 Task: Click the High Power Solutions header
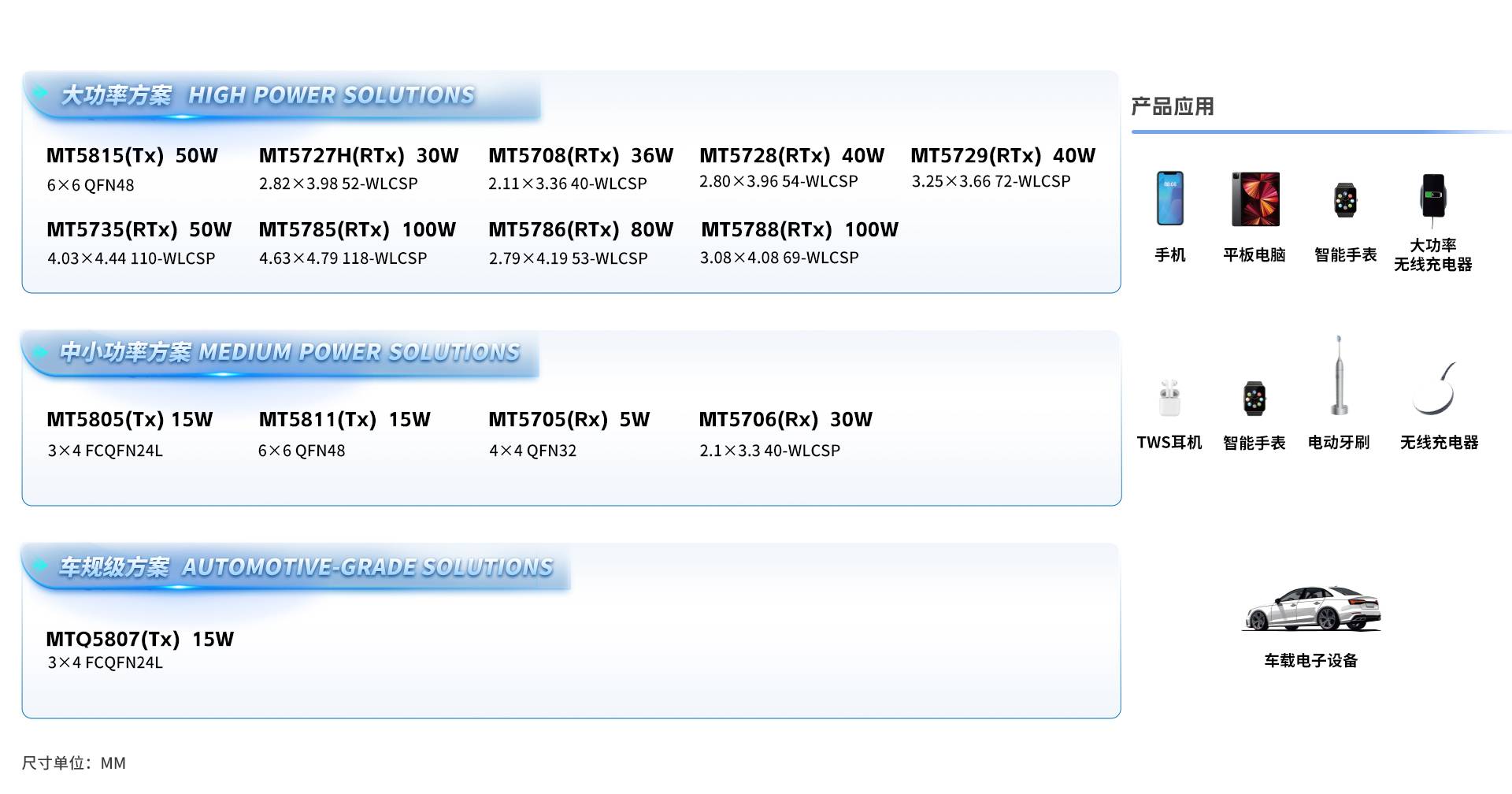coord(268,95)
